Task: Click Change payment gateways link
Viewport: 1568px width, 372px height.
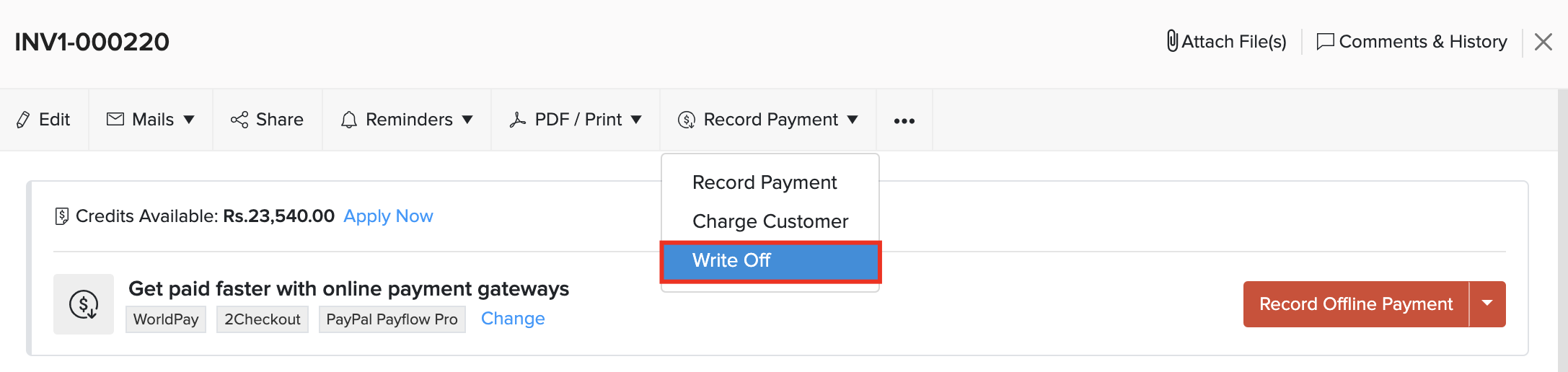Action: coord(513,319)
